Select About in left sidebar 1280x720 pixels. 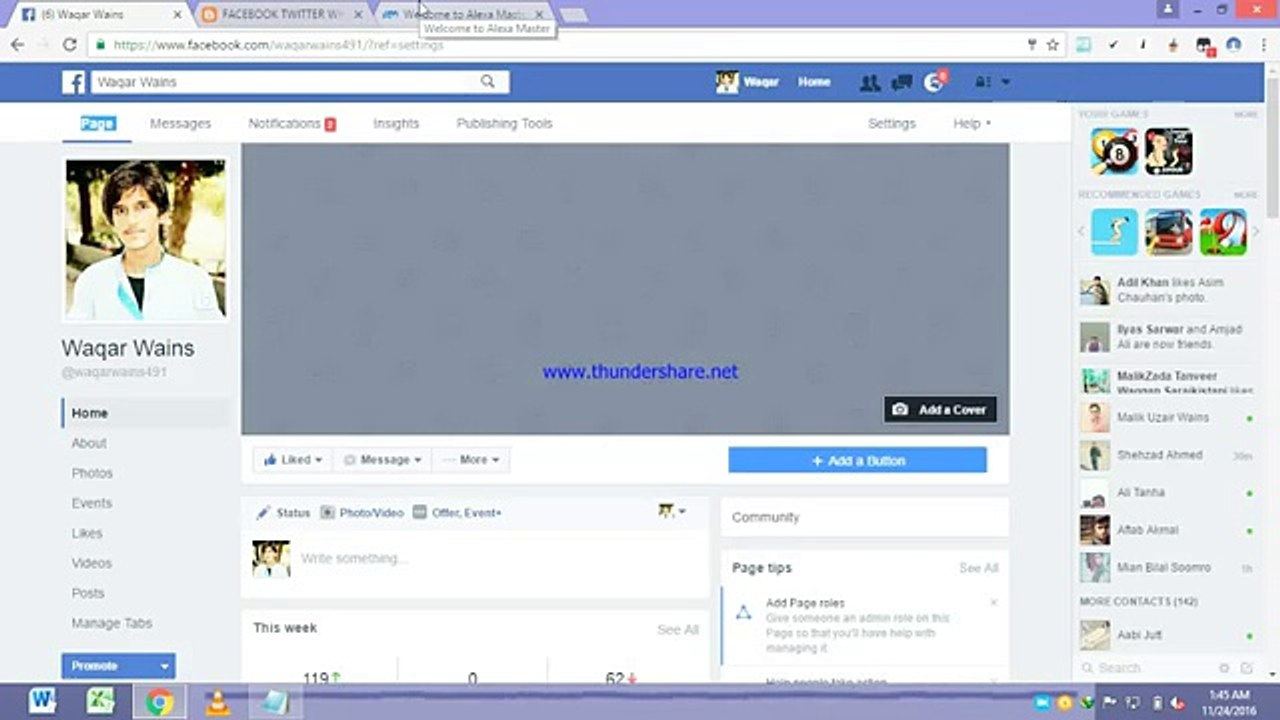coord(89,443)
